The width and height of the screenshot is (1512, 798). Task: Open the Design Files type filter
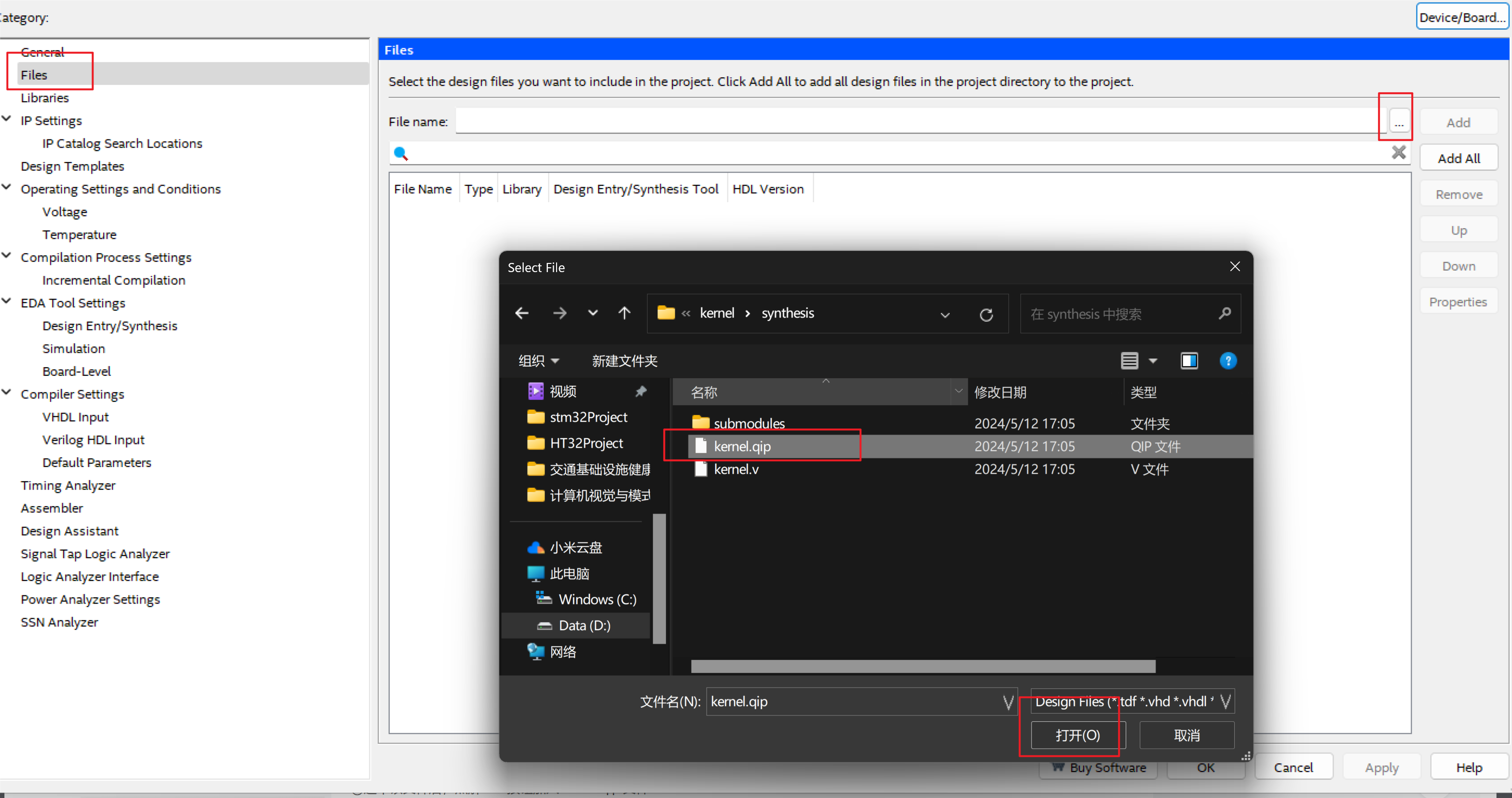pyautogui.click(x=1132, y=702)
